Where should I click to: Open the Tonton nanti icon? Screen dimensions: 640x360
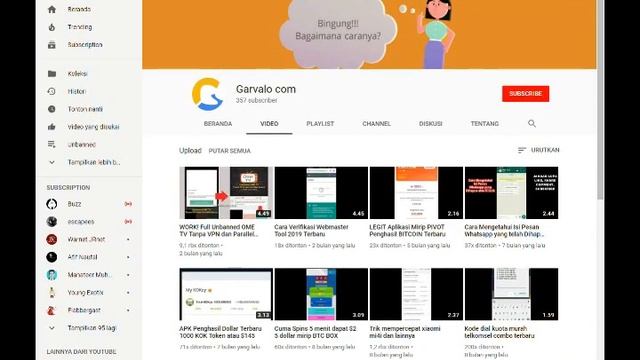52,109
